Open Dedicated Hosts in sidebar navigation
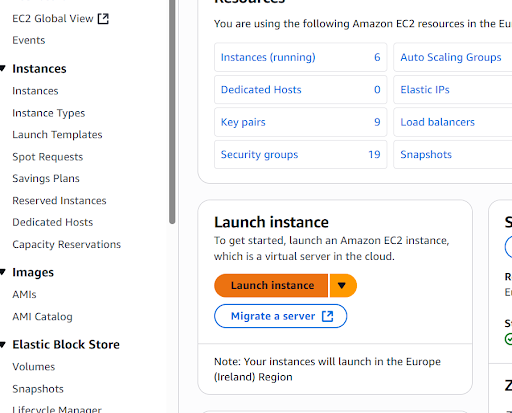The image size is (512, 413). tap(53, 222)
